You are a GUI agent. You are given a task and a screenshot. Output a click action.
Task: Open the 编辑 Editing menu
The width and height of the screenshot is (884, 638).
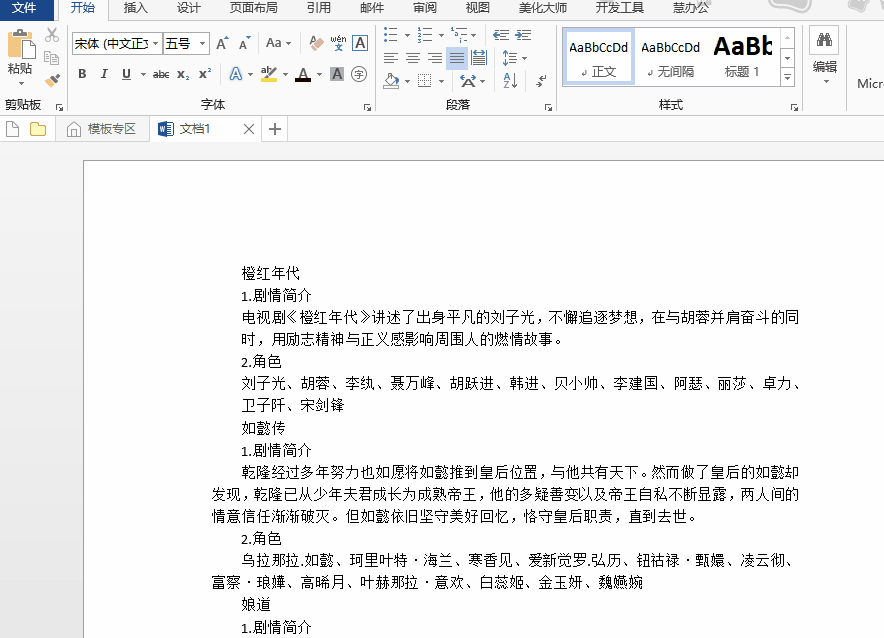point(824,55)
